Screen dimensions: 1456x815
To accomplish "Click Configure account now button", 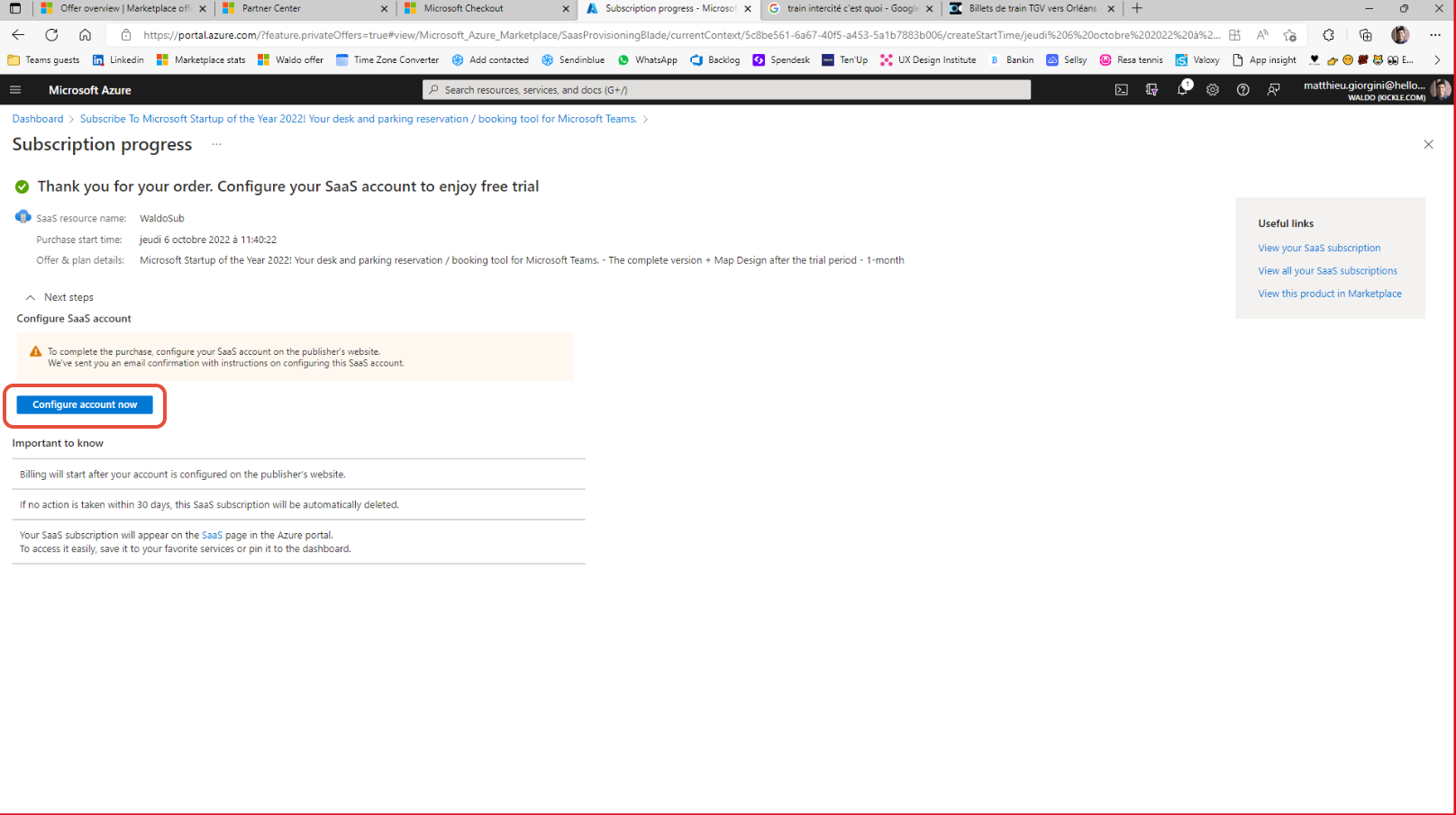I will coord(85,405).
